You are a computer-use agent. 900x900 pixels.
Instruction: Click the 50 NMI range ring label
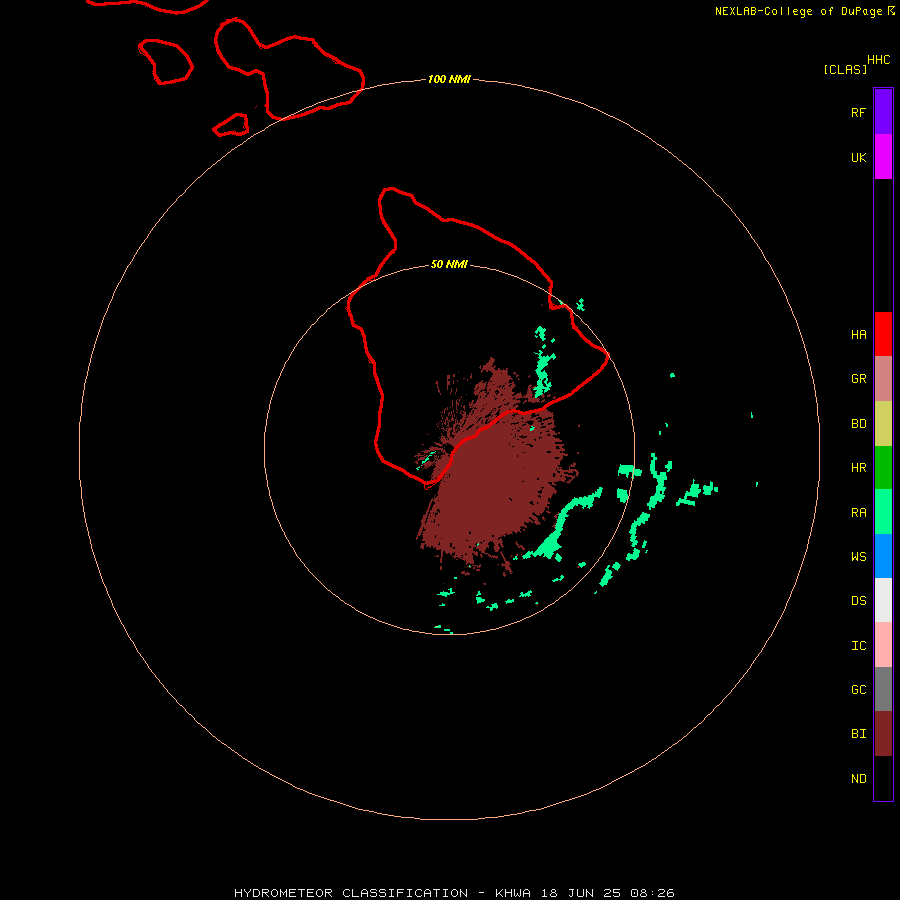click(x=449, y=264)
